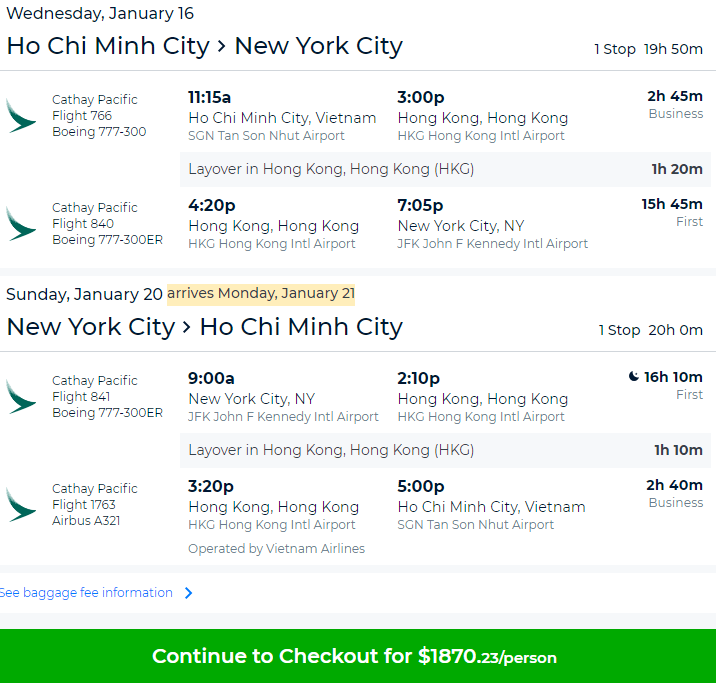Viewport: 716px width, 683px height.
Task: Click the 11:15a departure time
Action: point(210,97)
